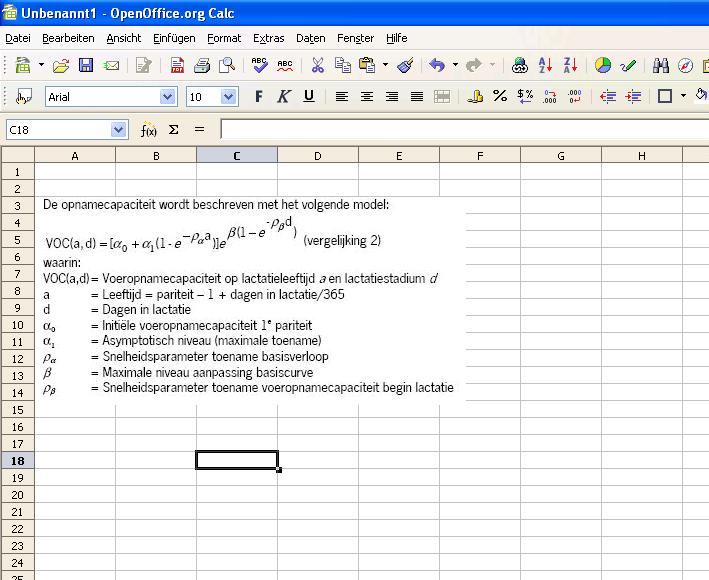Apply Currency number format icon
Viewport: 709px width, 580px height.
coord(475,96)
